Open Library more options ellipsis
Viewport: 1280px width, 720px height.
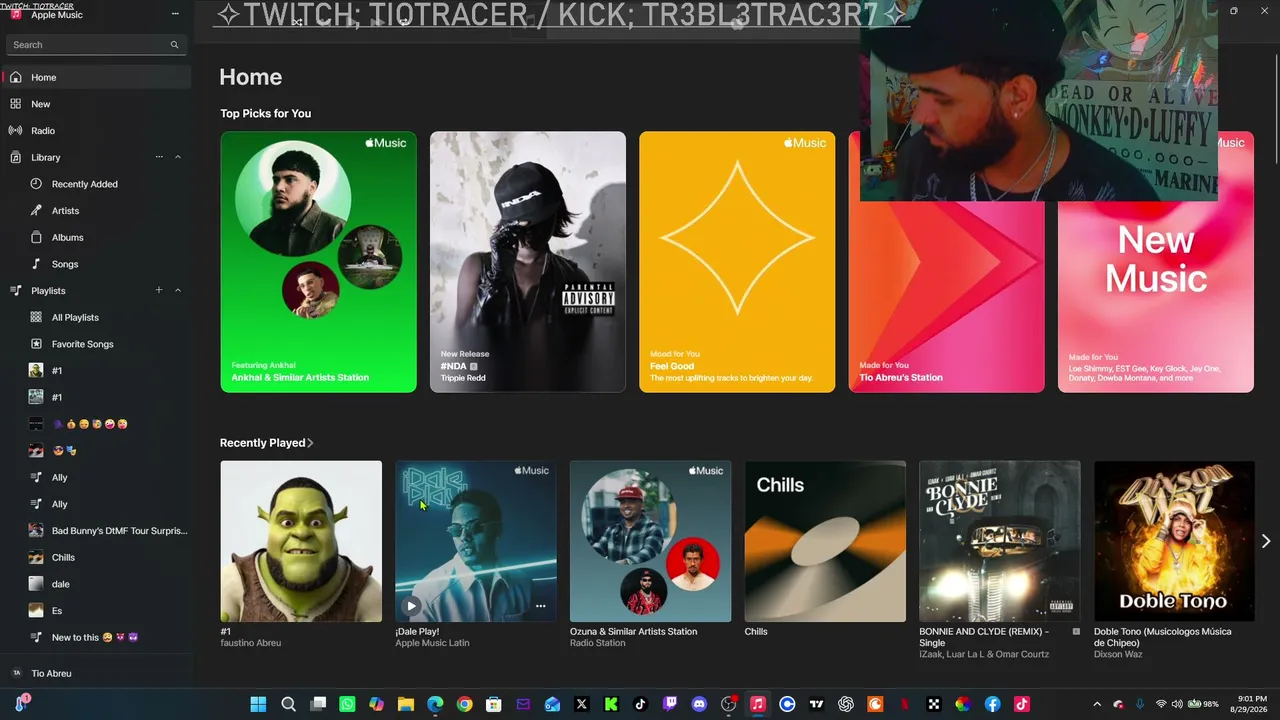pyautogui.click(x=159, y=157)
